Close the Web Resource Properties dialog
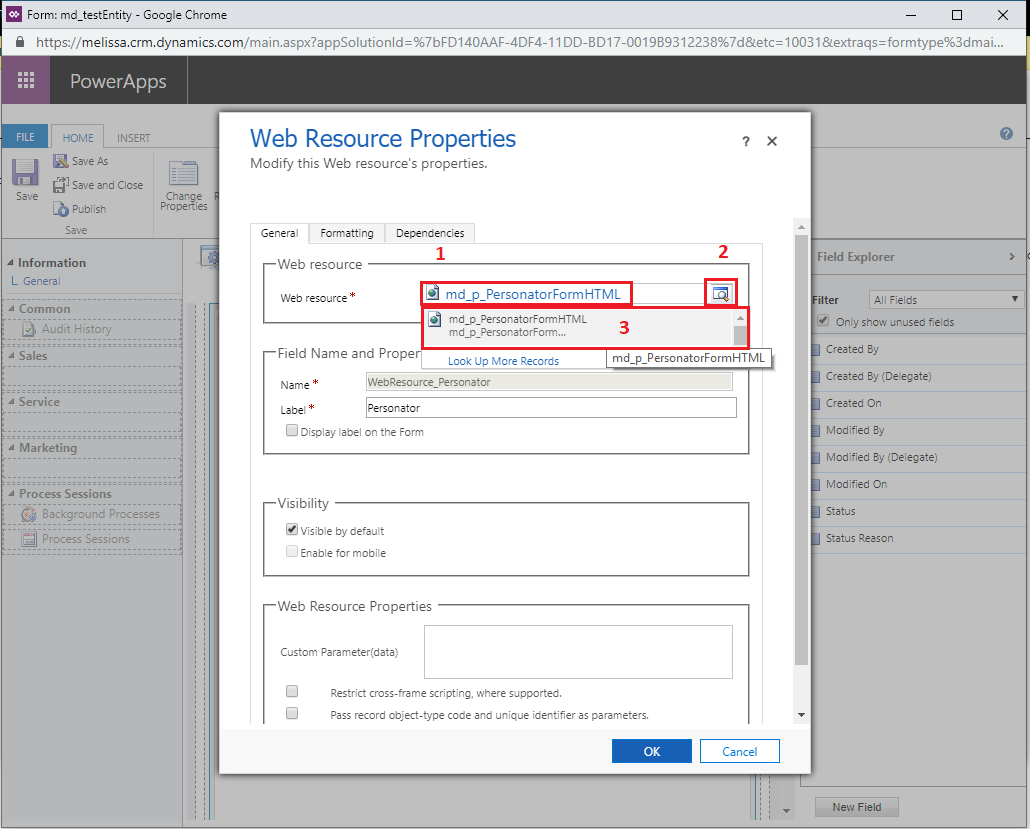 (772, 141)
